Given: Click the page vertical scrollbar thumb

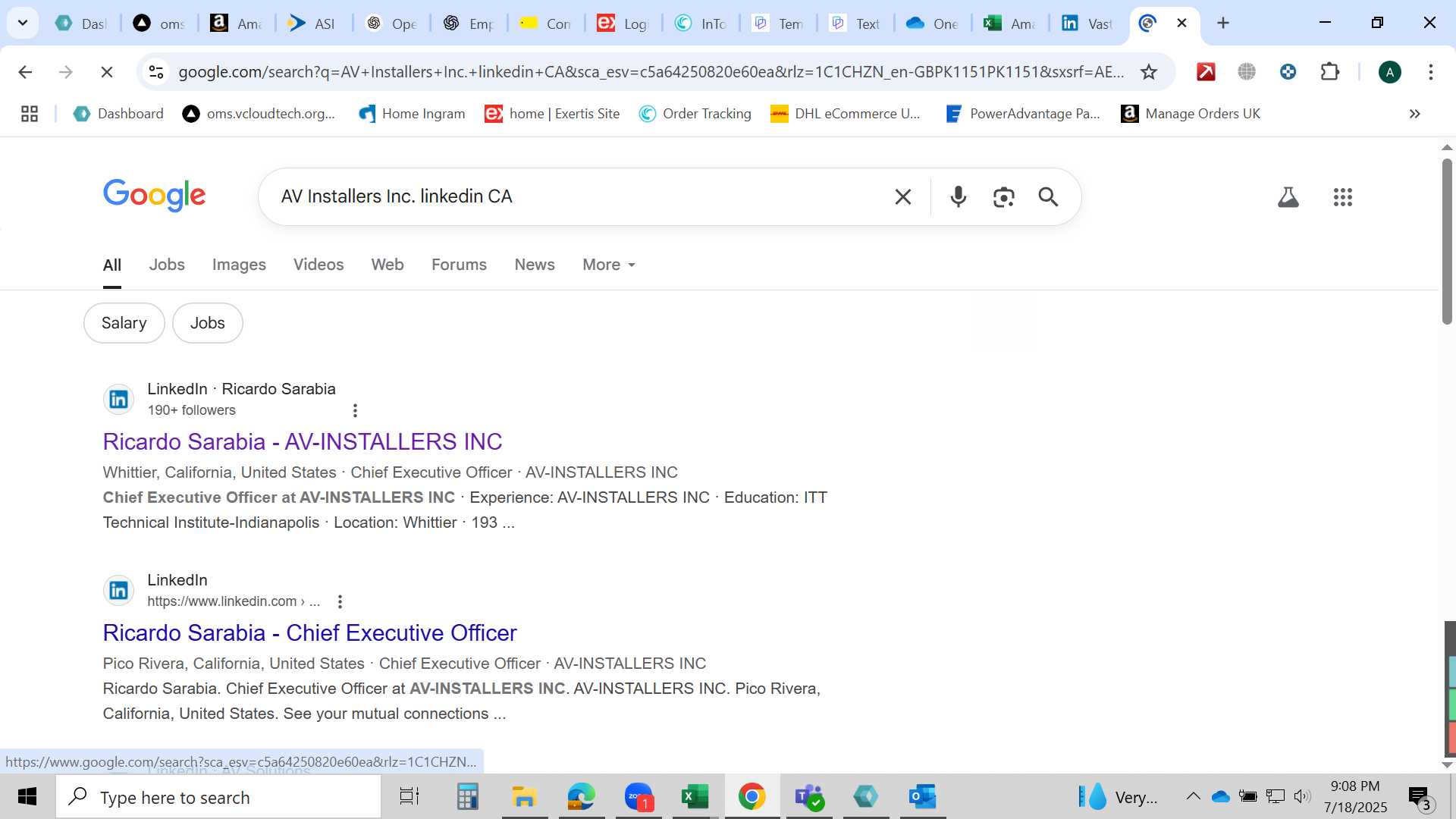Looking at the screenshot, I should coord(1447,241).
